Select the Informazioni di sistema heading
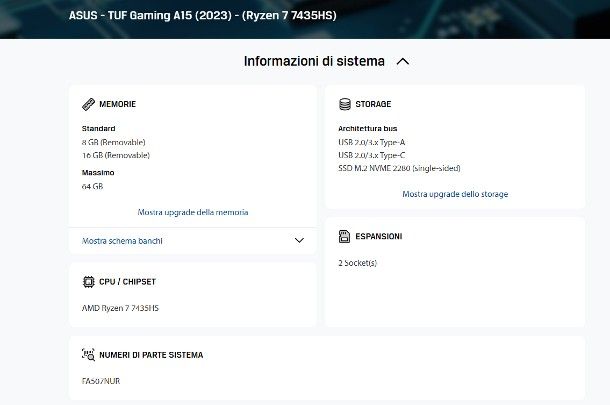The height and width of the screenshot is (405, 610). (x=314, y=61)
